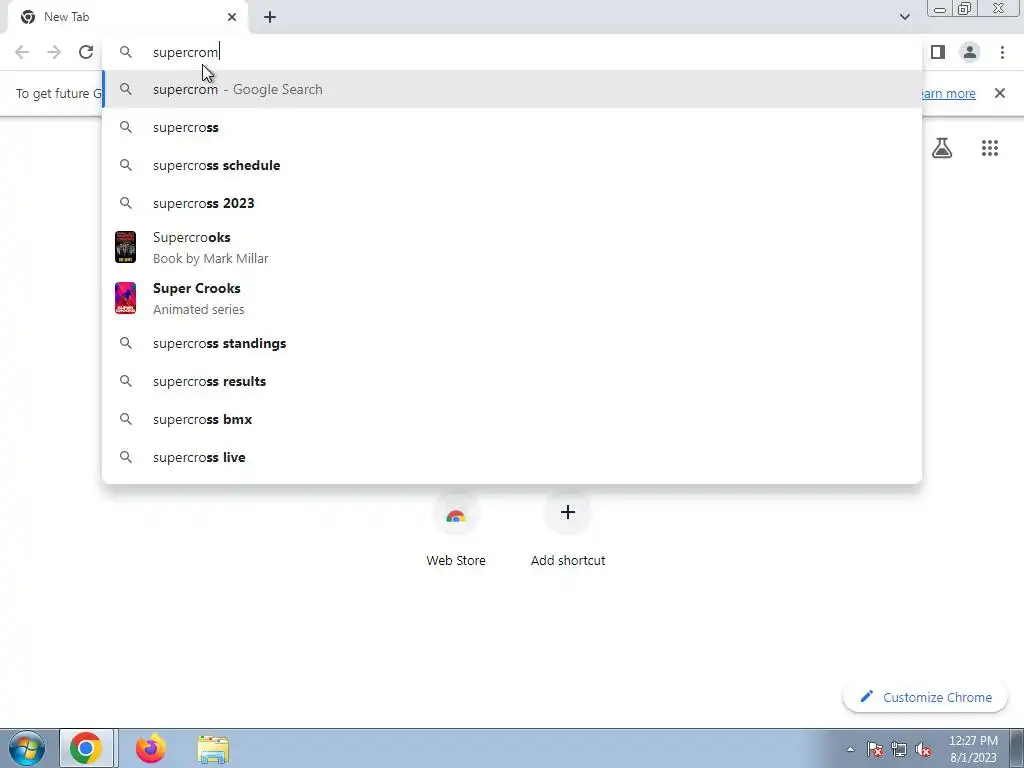Open Windows Explorer from taskbar
Viewport: 1024px width, 768px height.
click(x=213, y=749)
